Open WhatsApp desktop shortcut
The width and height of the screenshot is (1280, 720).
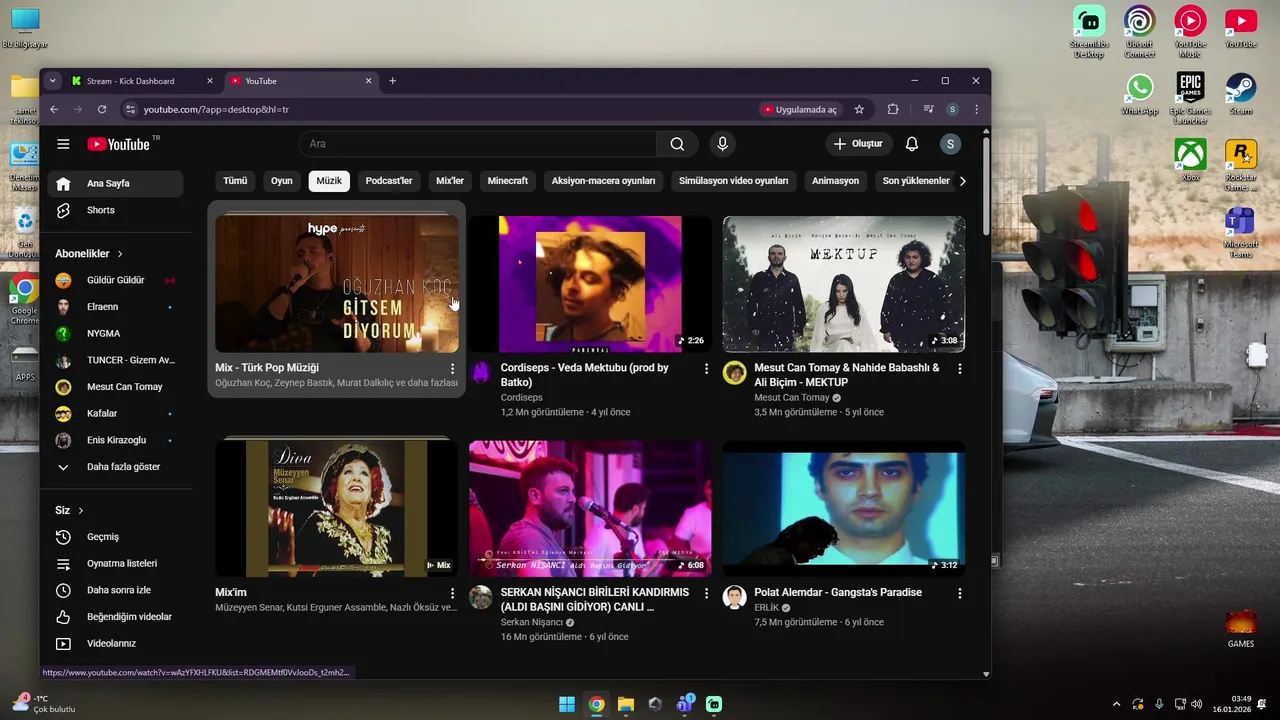pyautogui.click(x=1139, y=94)
